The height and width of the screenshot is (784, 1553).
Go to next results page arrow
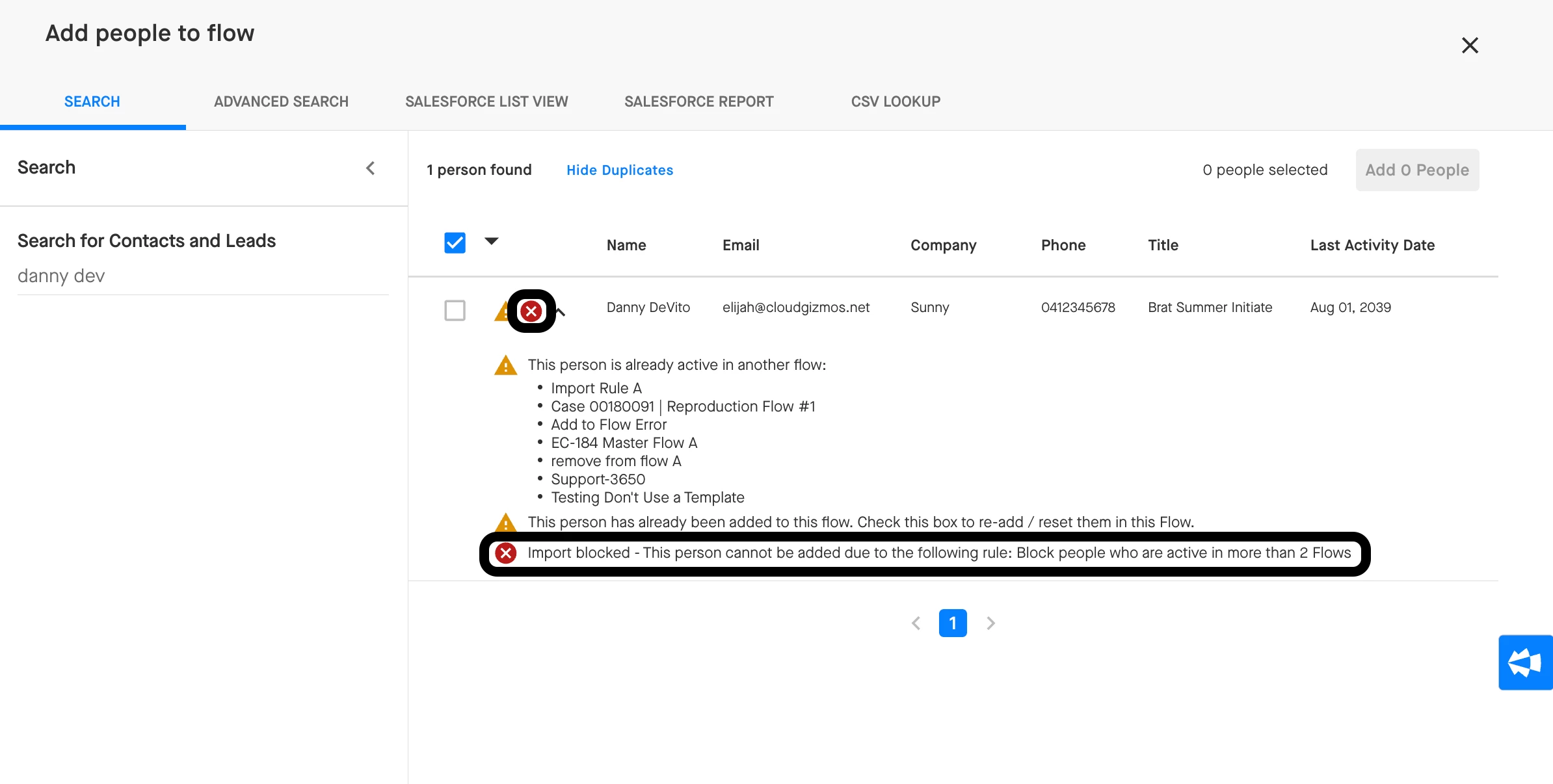[x=990, y=623]
